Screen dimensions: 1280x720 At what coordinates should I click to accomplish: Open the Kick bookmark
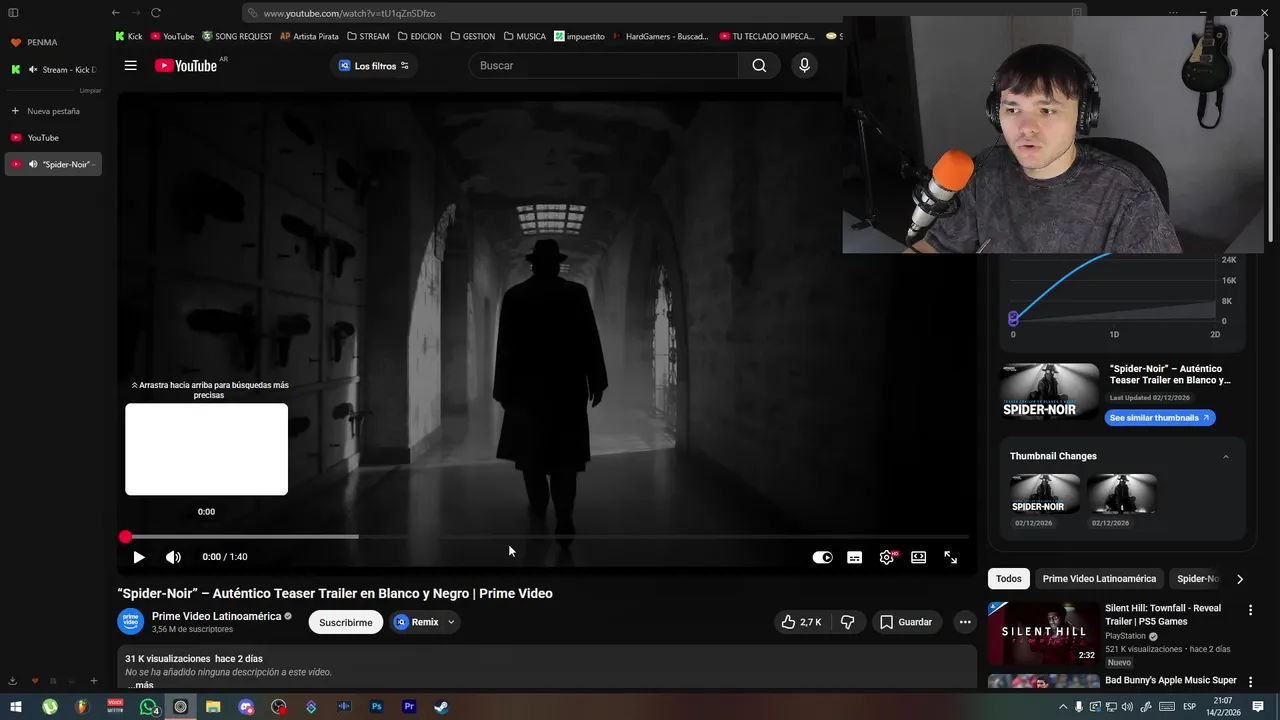coord(129,36)
